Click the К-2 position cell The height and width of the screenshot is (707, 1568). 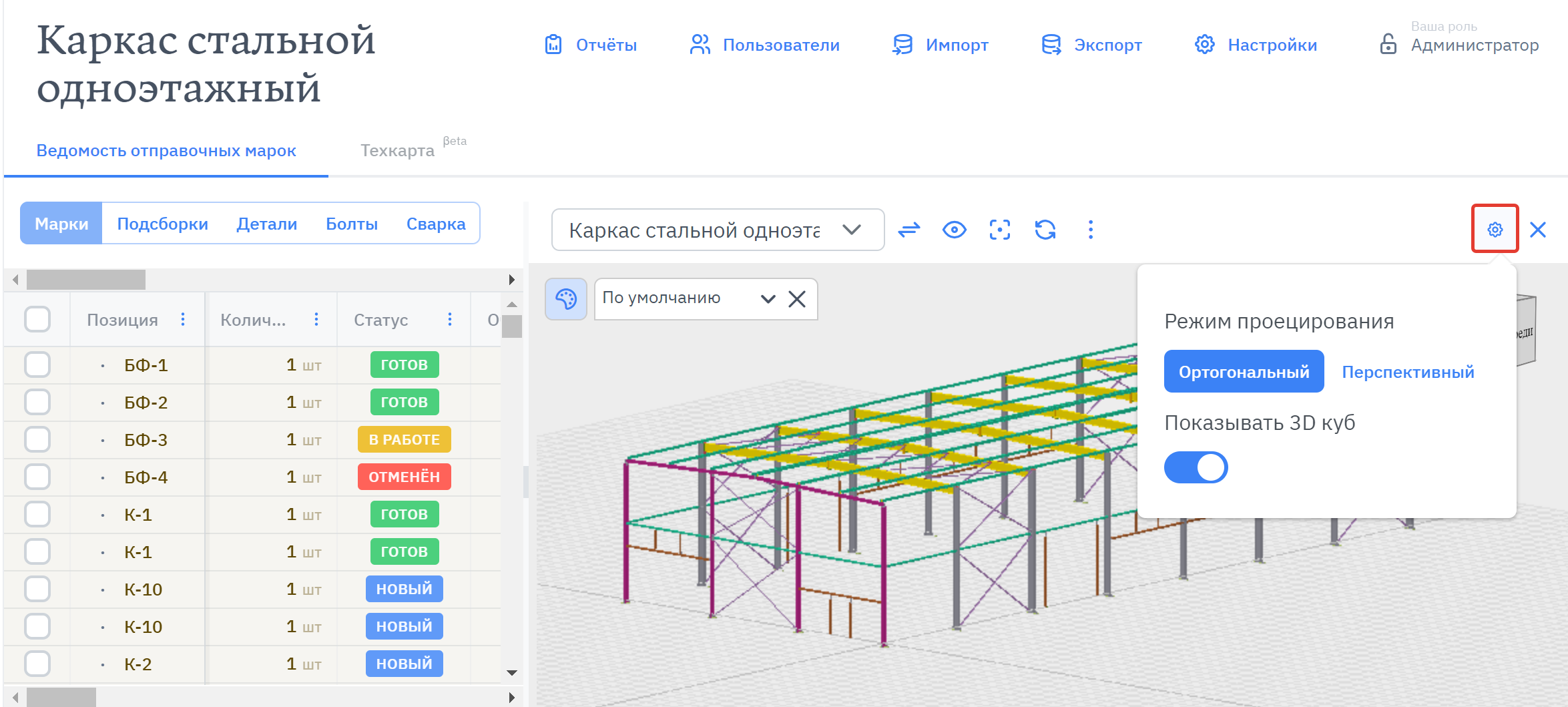tap(138, 664)
